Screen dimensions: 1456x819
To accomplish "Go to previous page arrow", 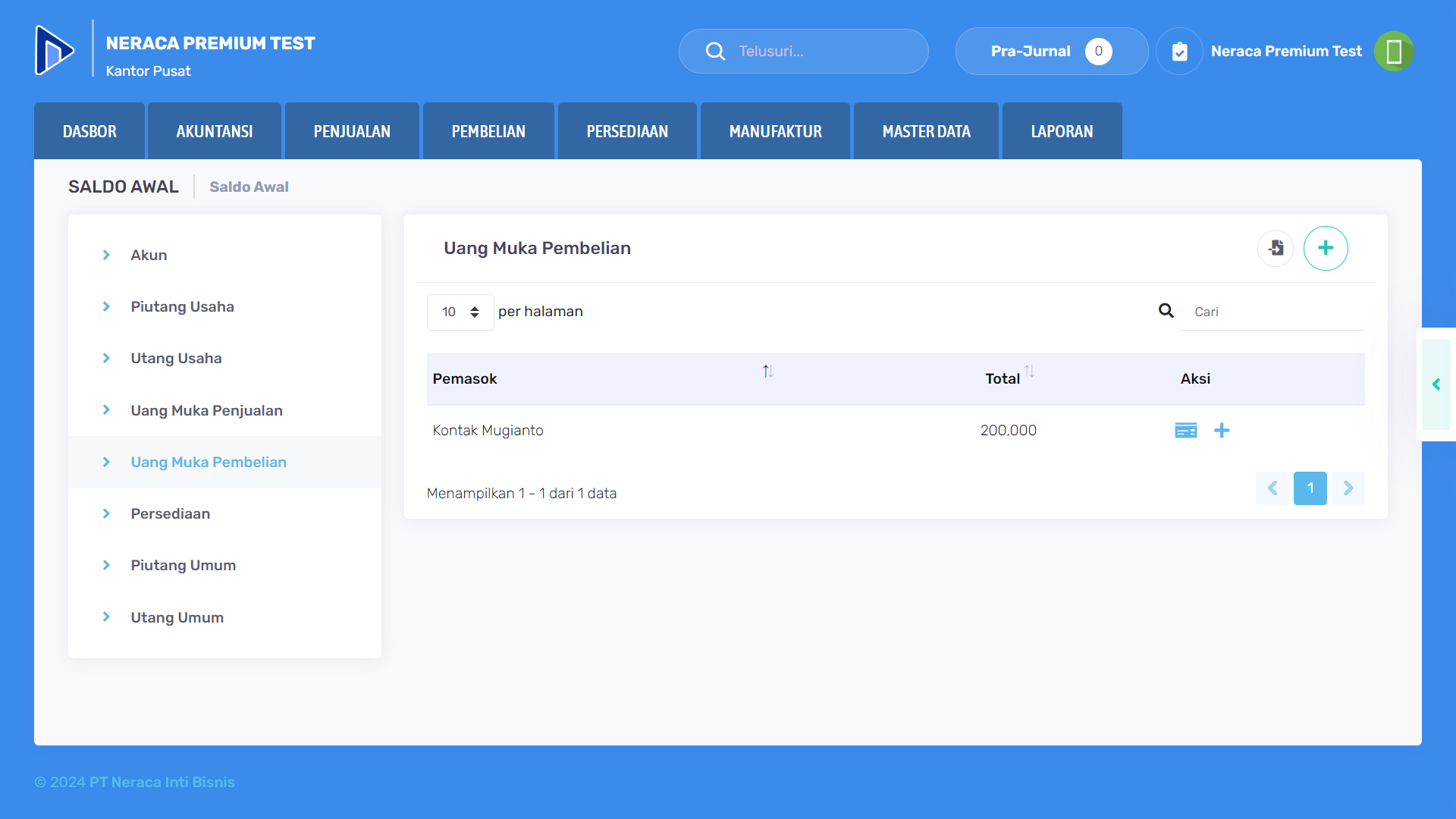I will click(1272, 488).
